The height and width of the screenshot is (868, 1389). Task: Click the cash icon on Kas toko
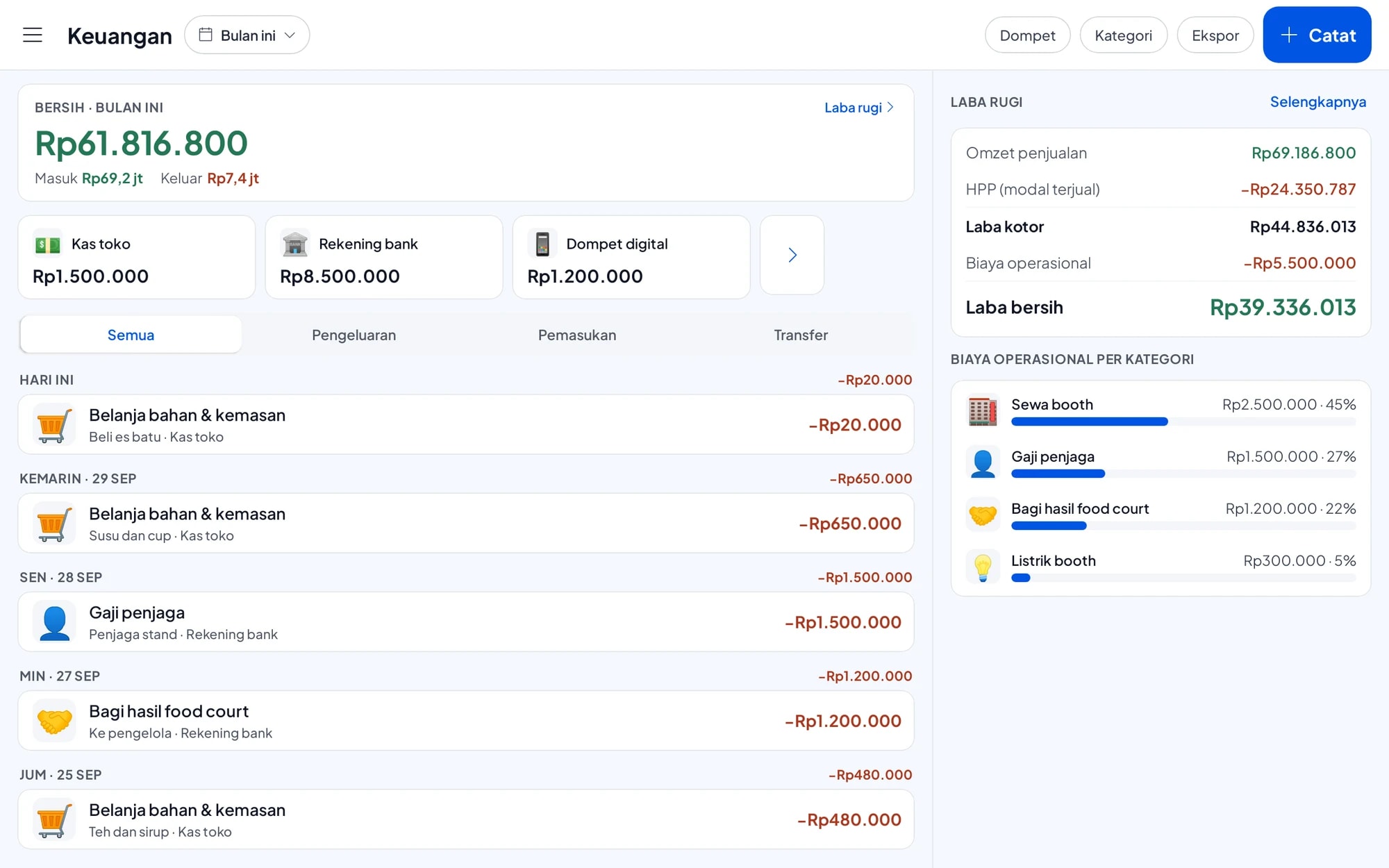tap(48, 244)
